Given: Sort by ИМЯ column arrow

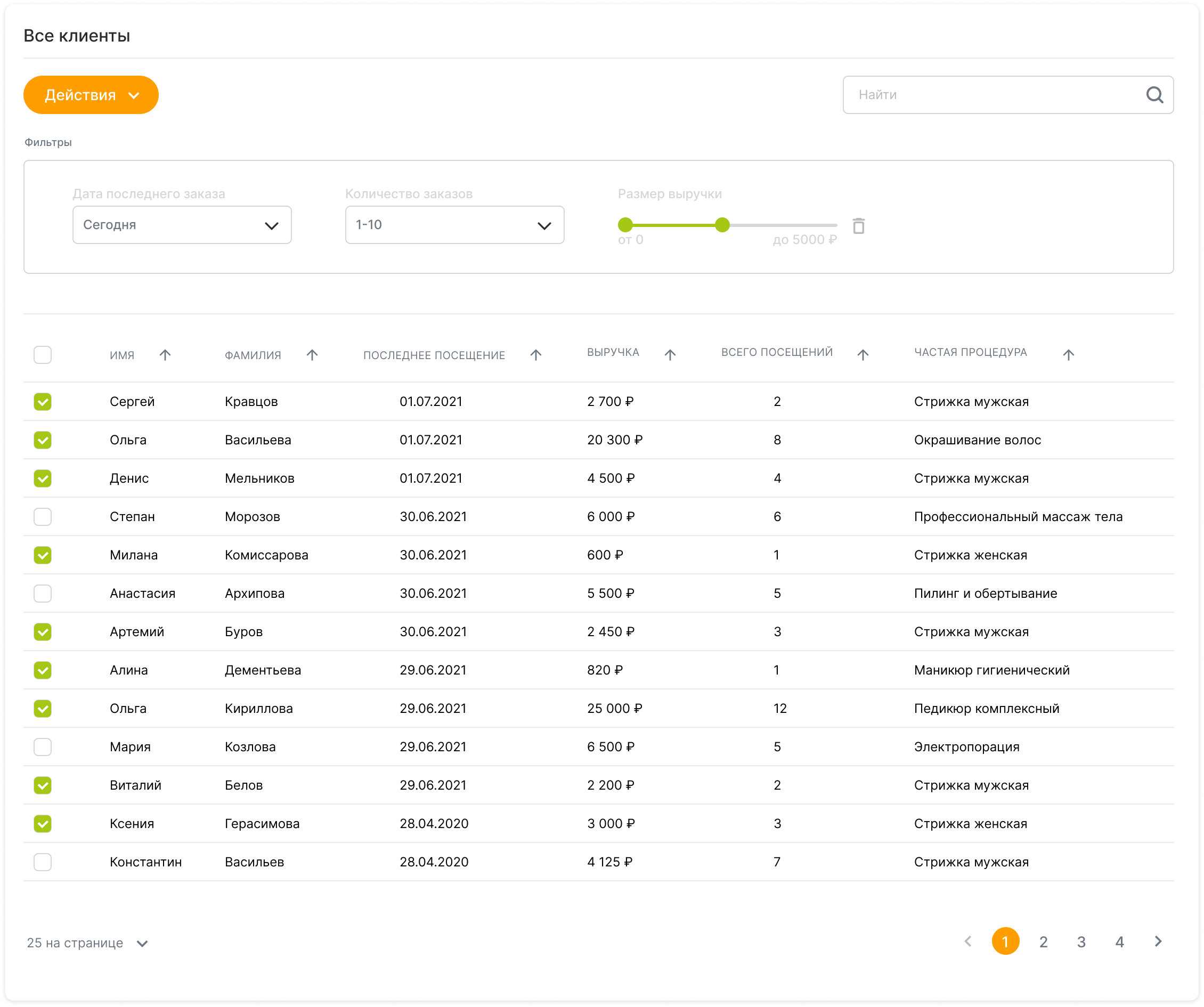Looking at the screenshot, I should pos(165,355).
